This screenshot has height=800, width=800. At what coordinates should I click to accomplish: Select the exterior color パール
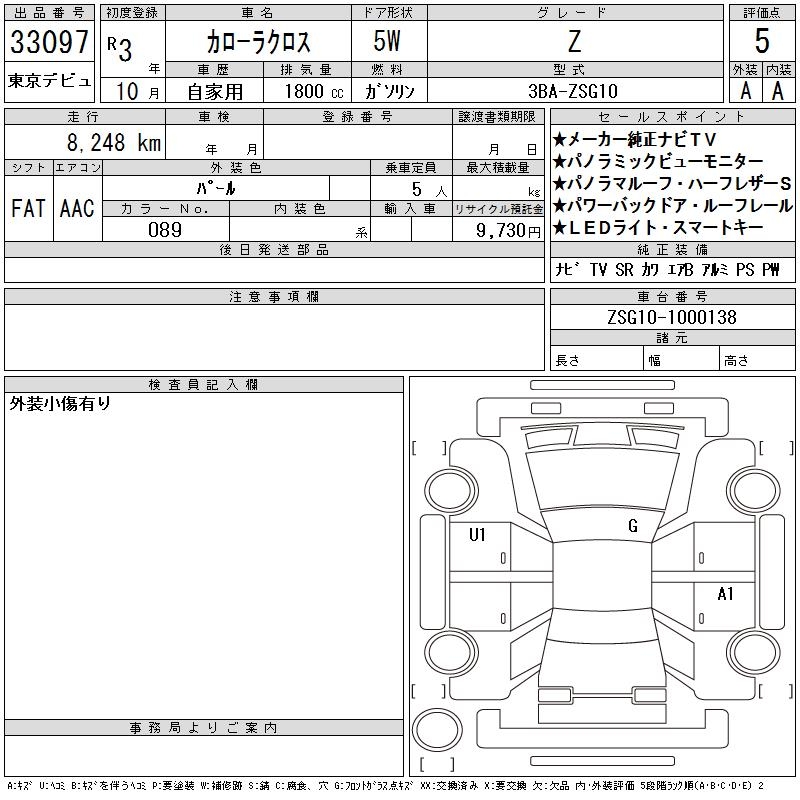click(216, 188)
